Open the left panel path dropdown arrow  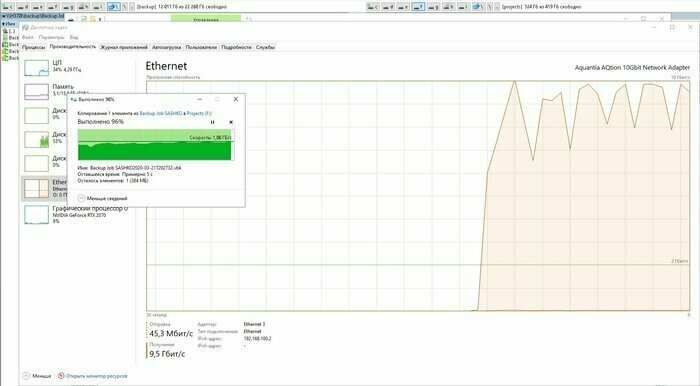tap(4, 16)
